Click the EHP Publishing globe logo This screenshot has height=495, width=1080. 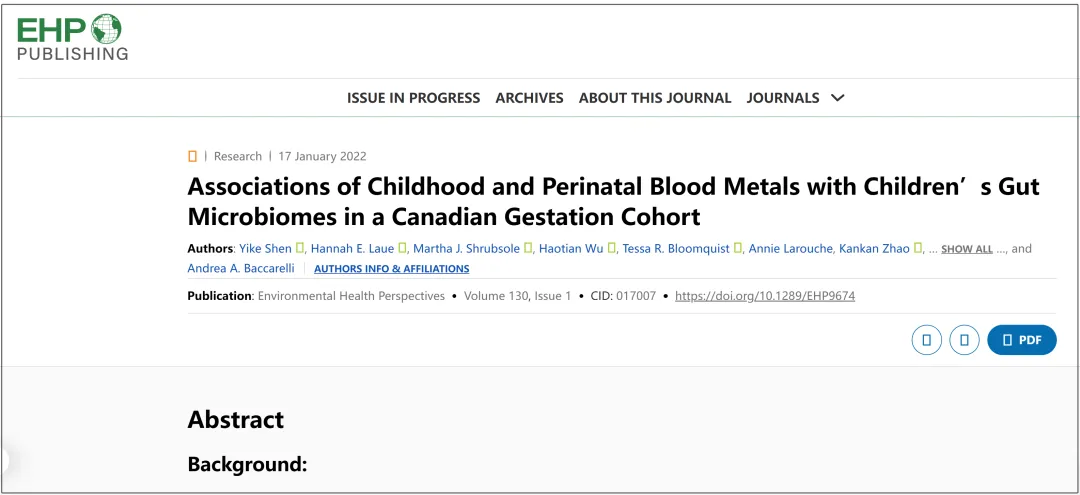(72, 38)
